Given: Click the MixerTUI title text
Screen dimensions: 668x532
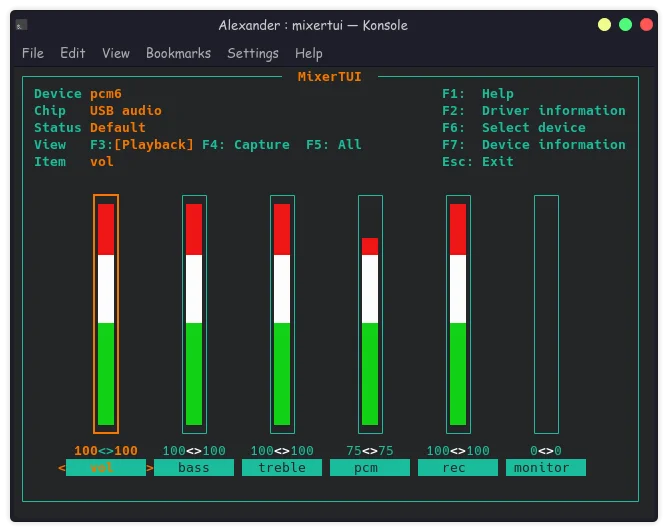Looking at the screenshot, I should (329, 77).
